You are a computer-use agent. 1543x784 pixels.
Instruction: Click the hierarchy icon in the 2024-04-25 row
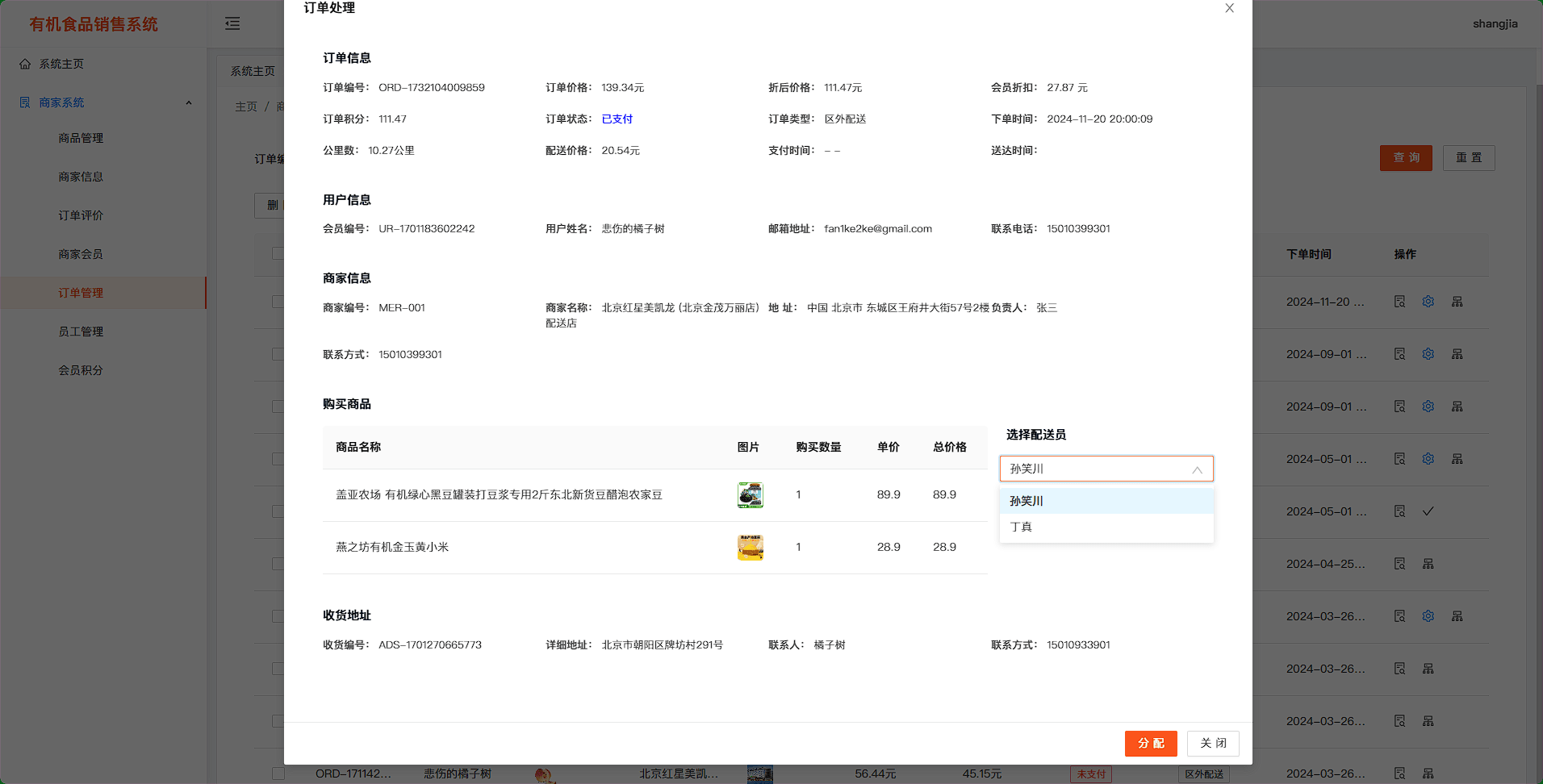(x=1428, y=564)
